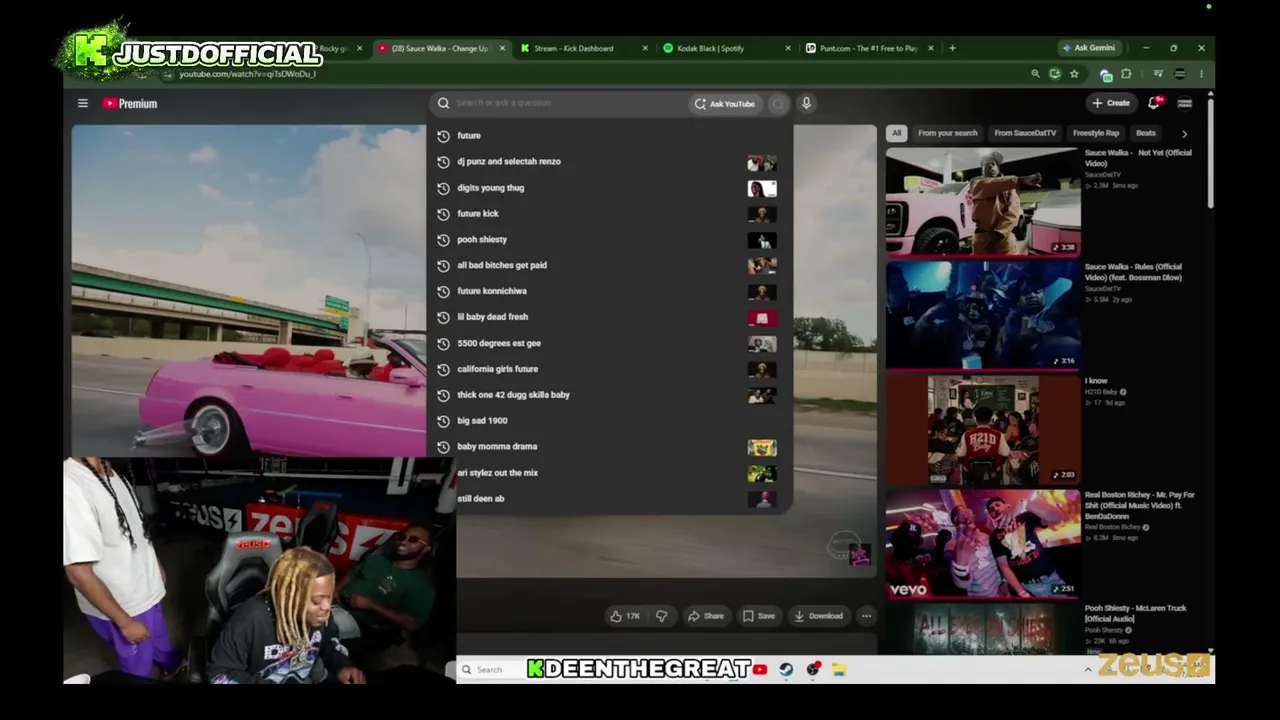Click the Ask Gemini button
1280x720 pixels.
click(1089, 48)
